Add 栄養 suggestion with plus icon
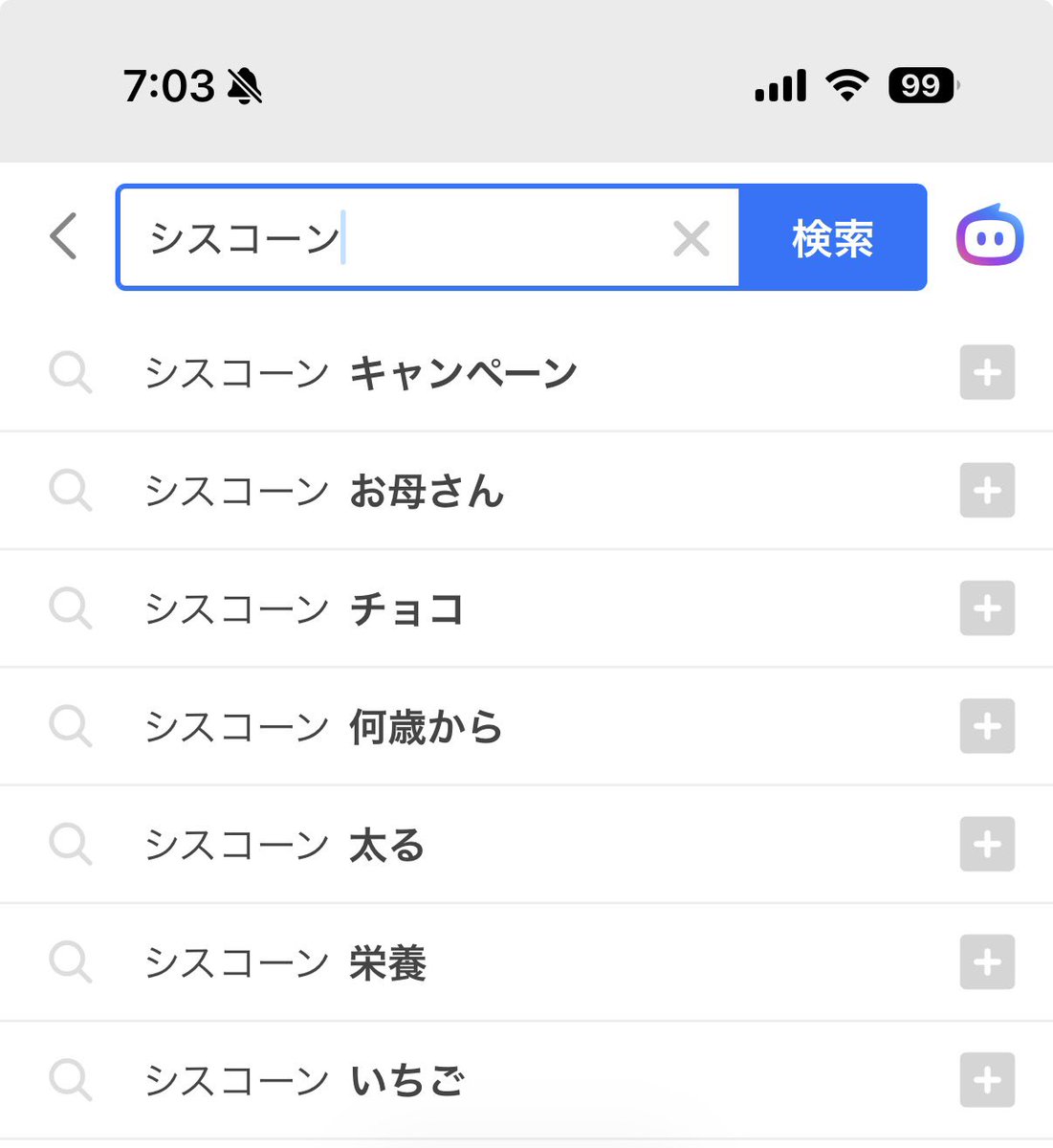1053x1148 pixels. click(x=987, y=962)
